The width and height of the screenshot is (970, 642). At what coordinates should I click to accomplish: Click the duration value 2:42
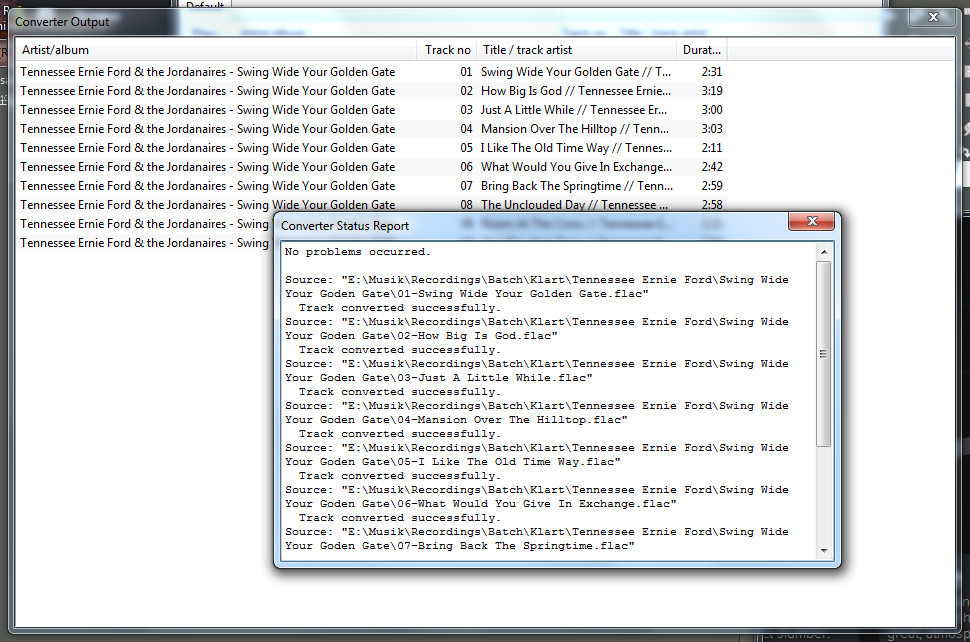pyautogui.click(x=711, y=167)
